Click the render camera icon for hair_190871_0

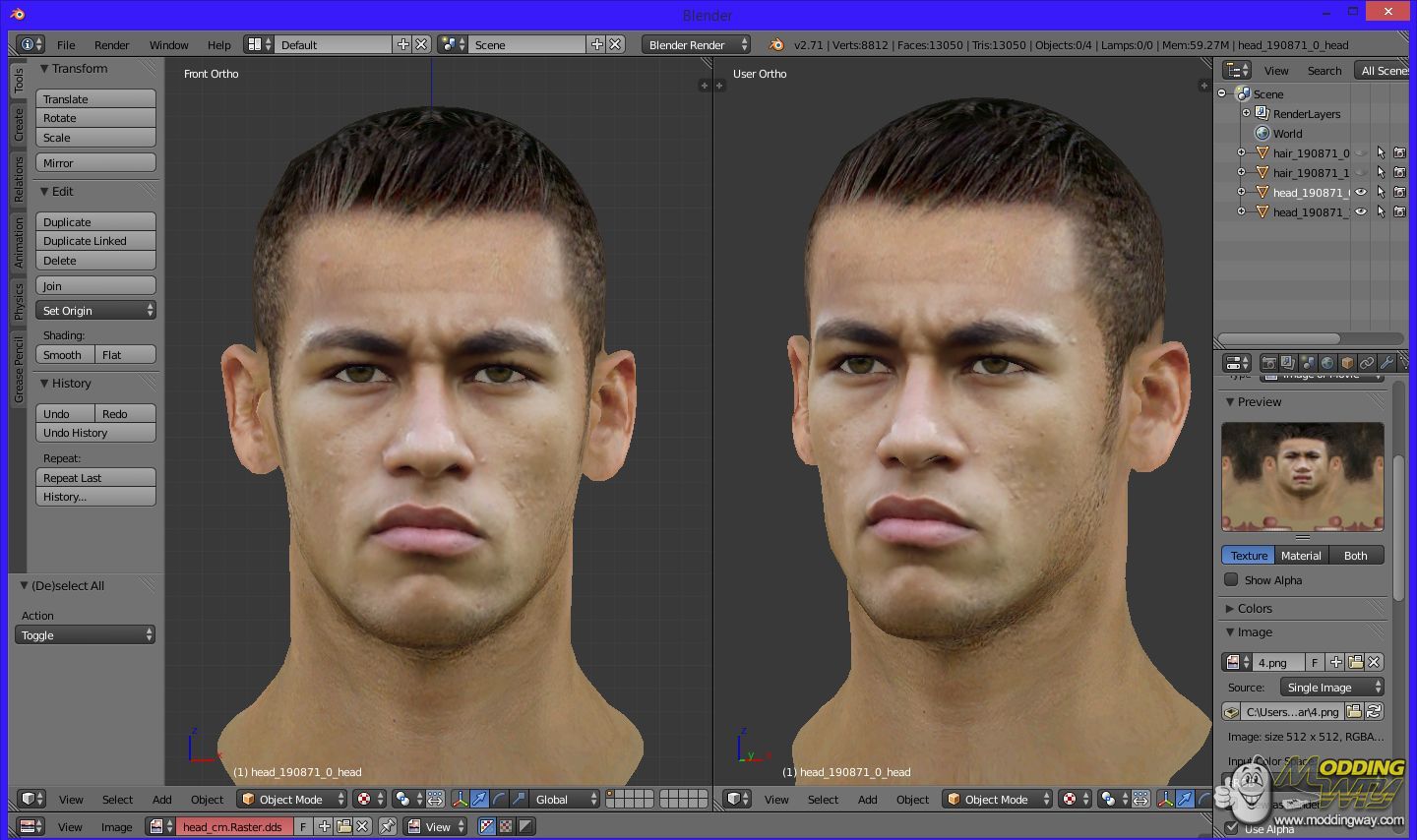(1399, 152)
